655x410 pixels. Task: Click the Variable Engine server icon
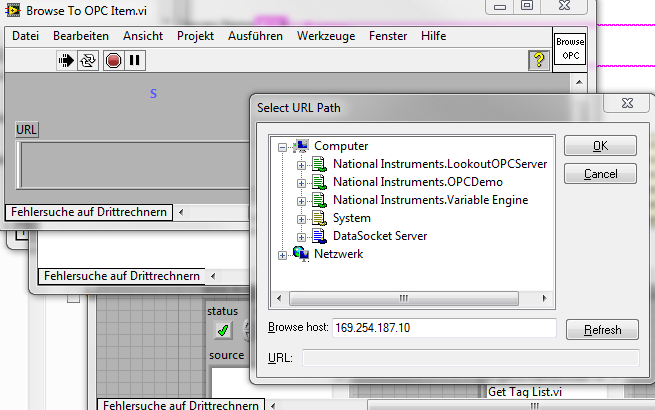pos(320,200)
